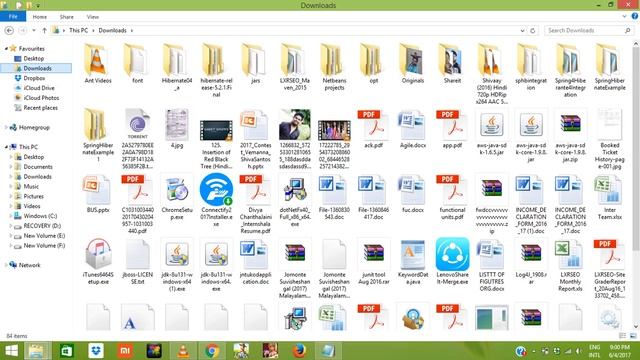
Task: Select the functional units.pdf file
Action: pyautogui.click(x=452, y=196)
